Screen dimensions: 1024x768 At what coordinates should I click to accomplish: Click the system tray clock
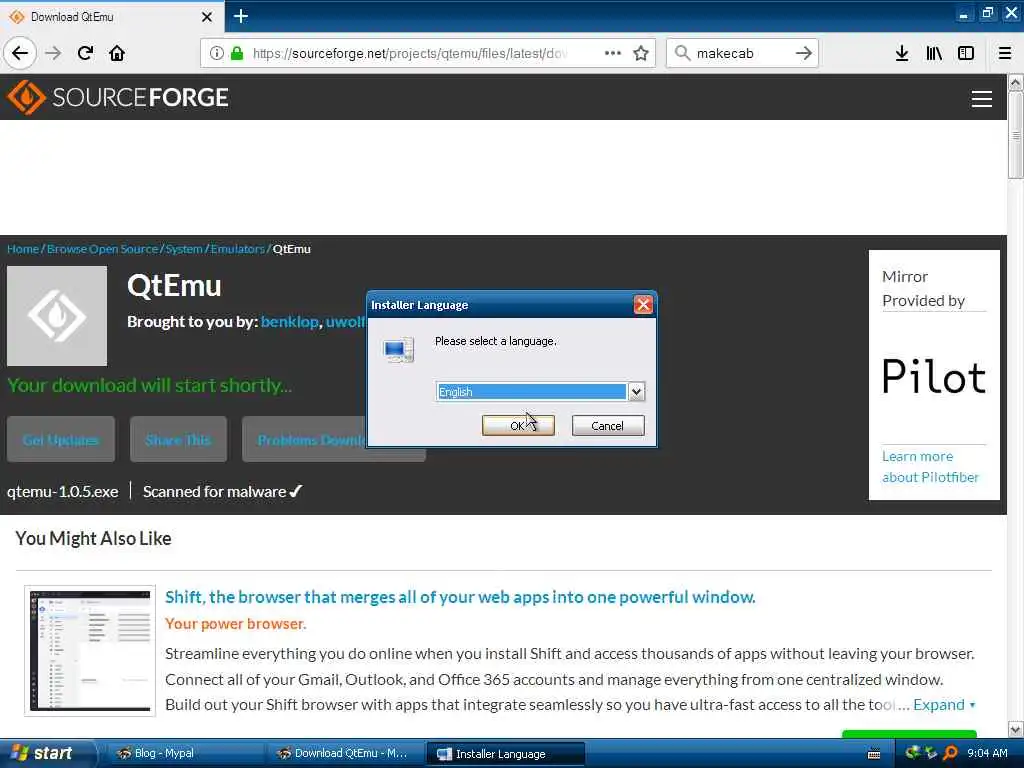coord(987,753)
